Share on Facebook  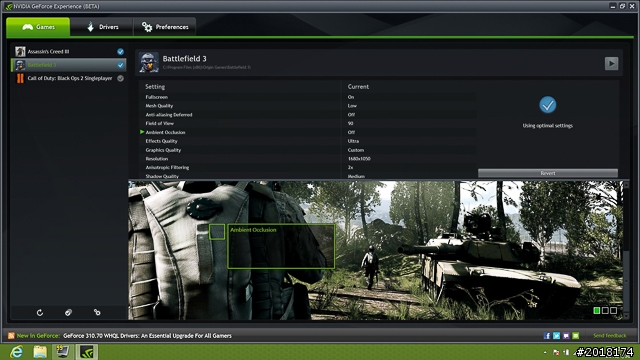point(547,336)
